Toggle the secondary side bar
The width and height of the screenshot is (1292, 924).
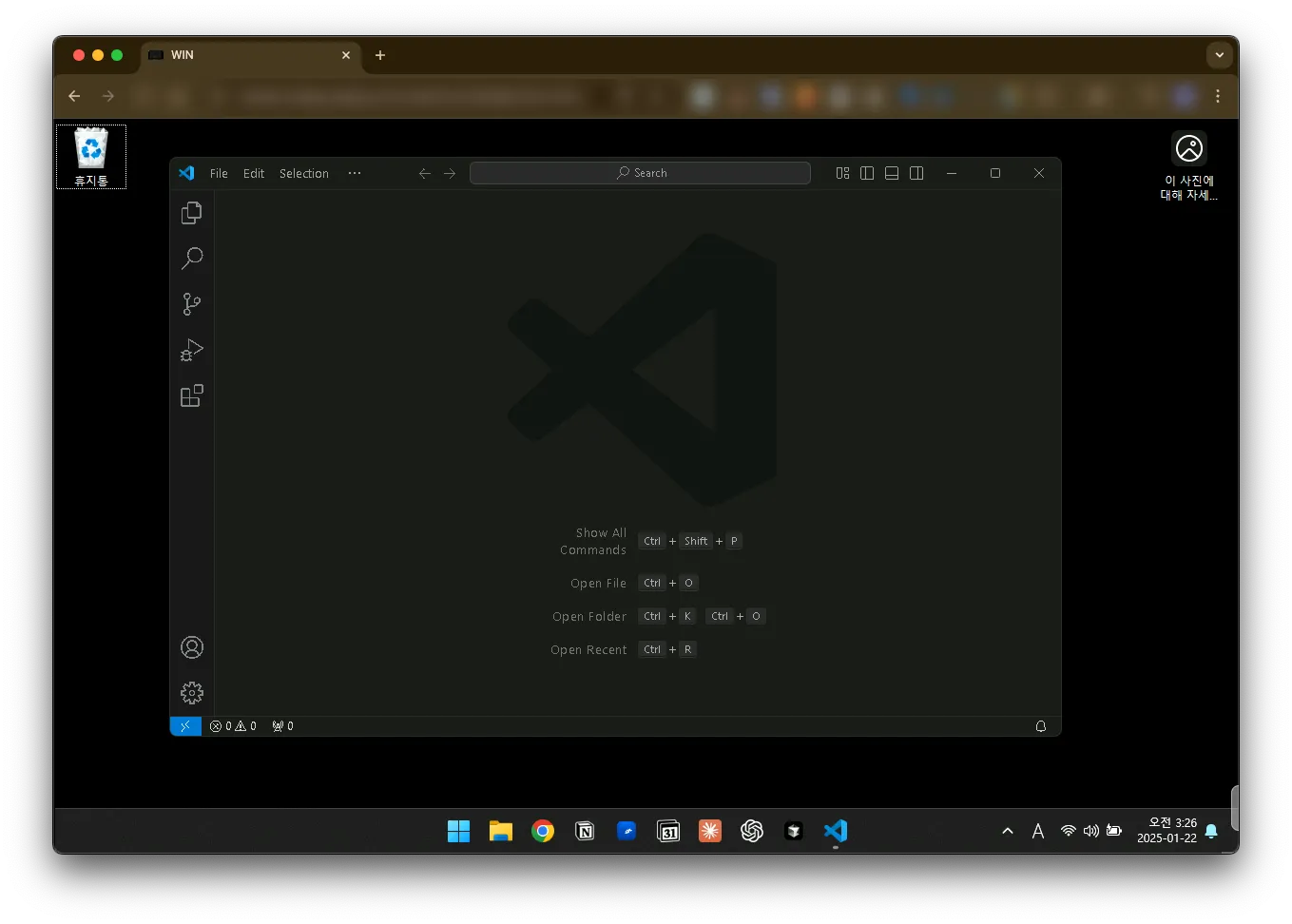916,173
